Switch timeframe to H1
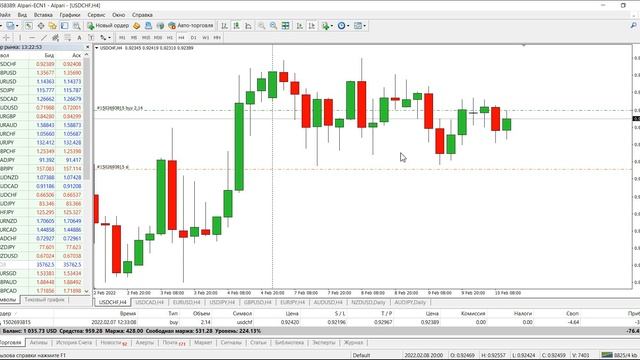640x360 pixels. (x=170, y=38)
